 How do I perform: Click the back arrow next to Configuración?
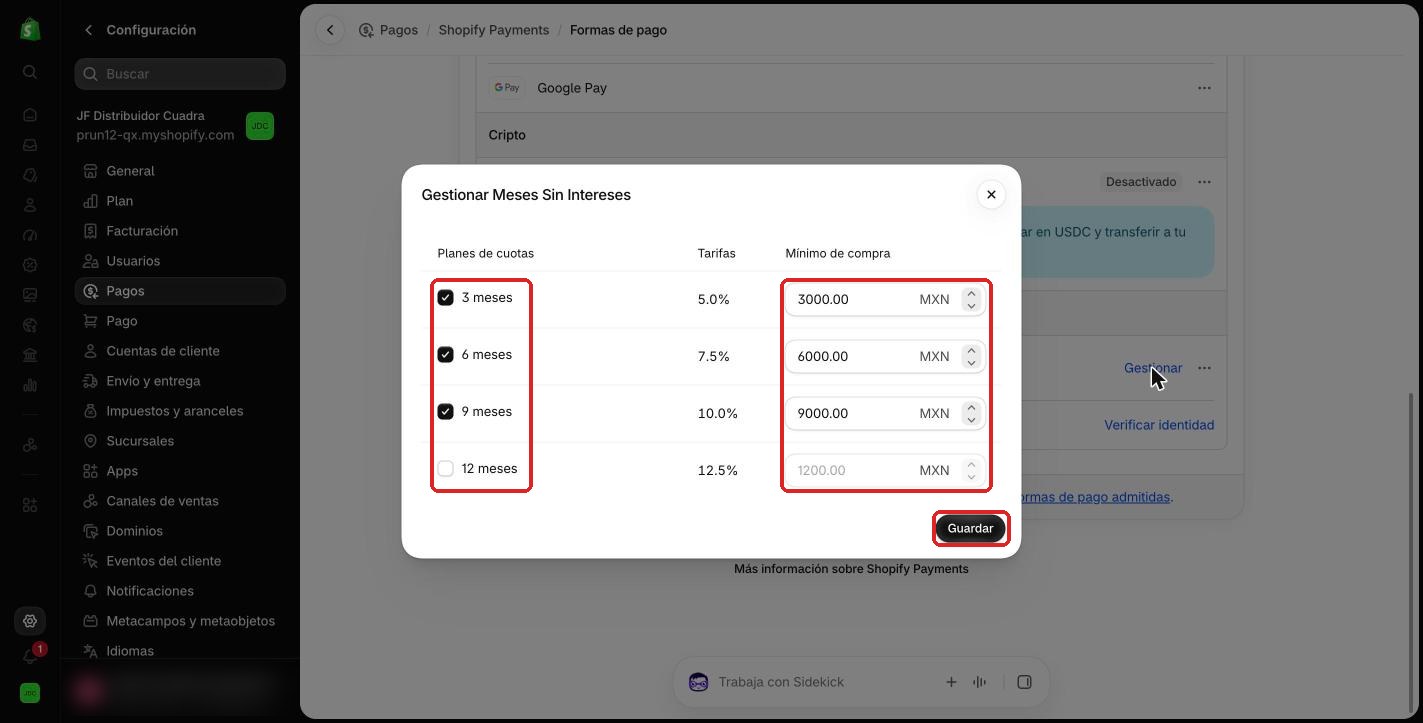(88, 30)
